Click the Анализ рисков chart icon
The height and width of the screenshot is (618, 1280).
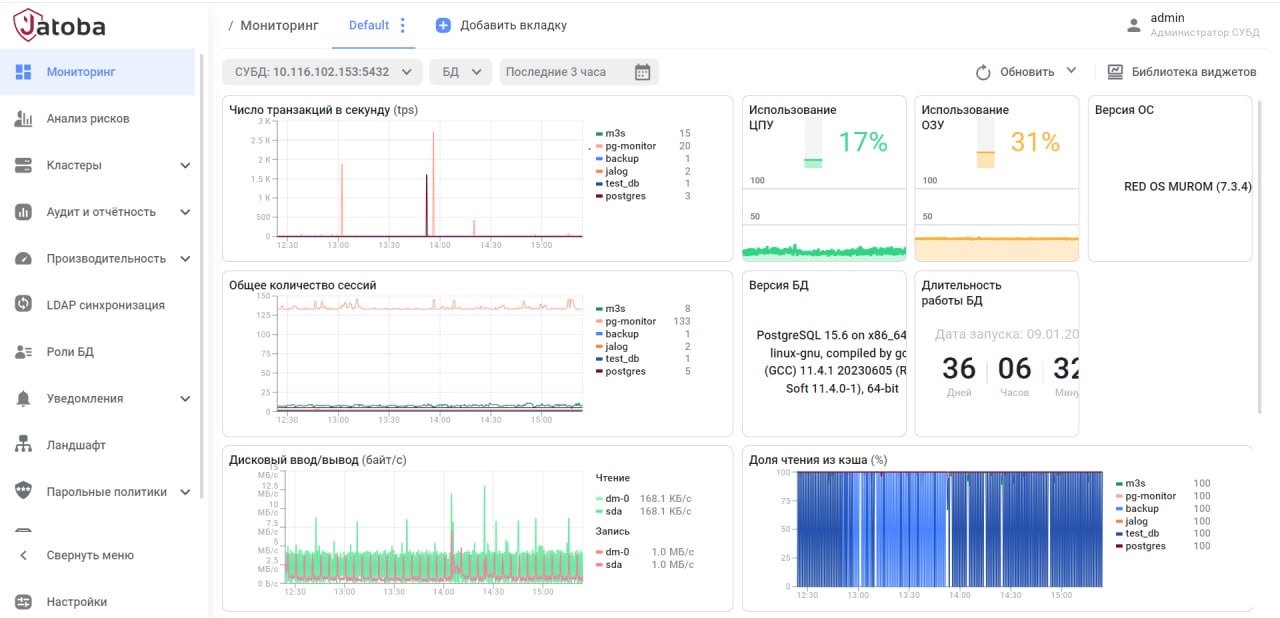tap(23, 119)
